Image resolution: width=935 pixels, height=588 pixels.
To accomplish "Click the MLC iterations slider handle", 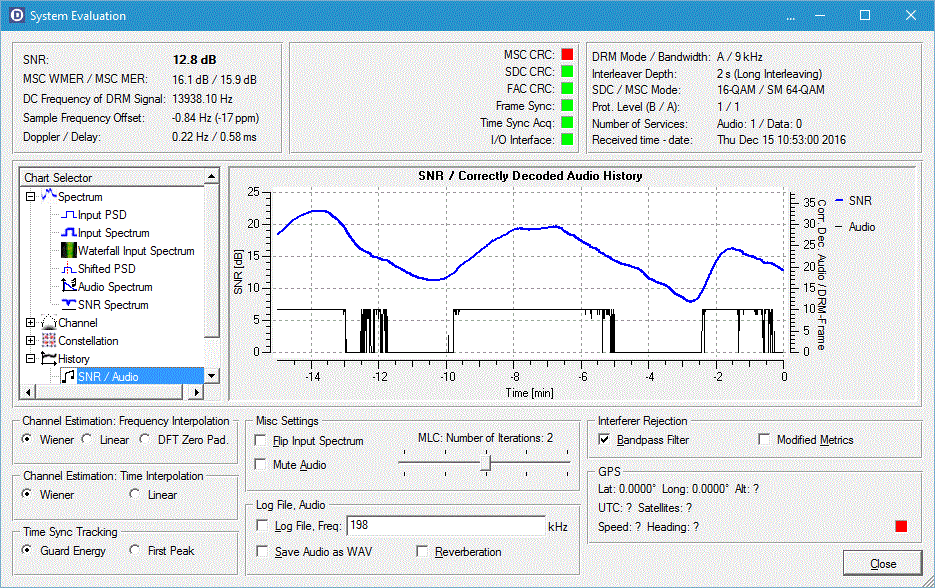I will point(485,463).
